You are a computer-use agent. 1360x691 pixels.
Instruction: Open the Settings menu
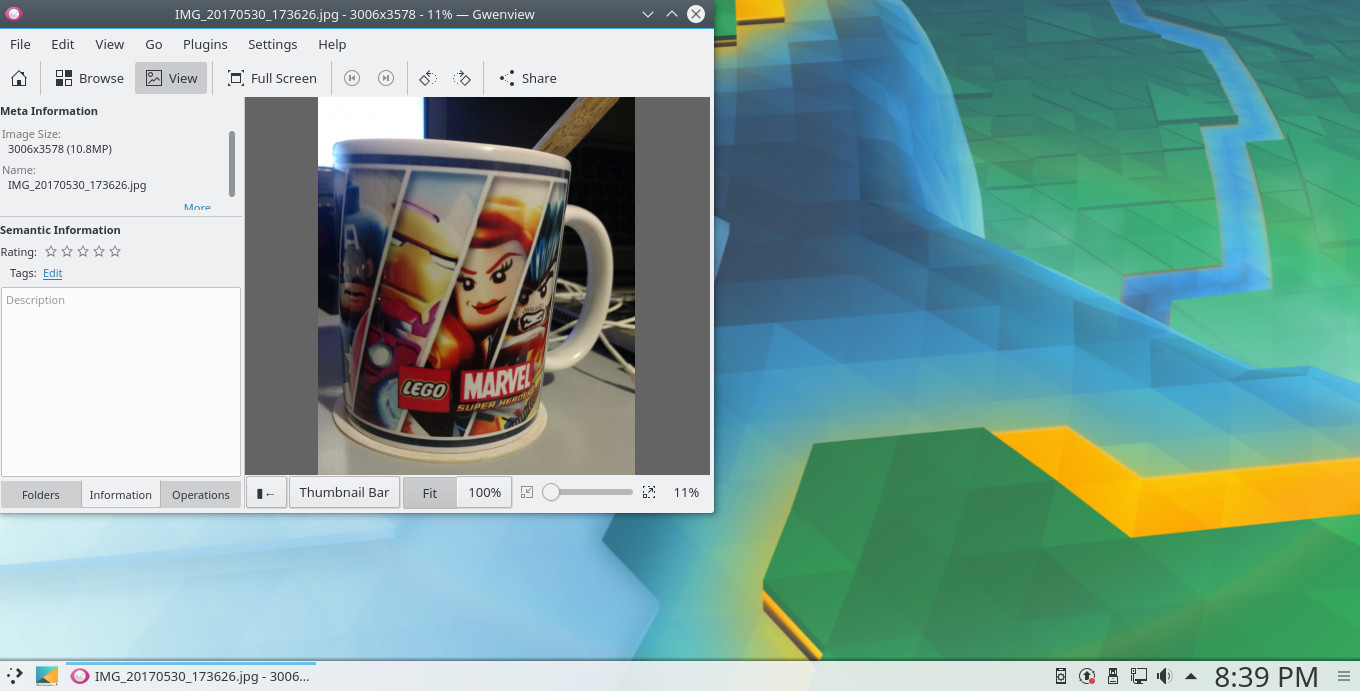tap(273, 44)
